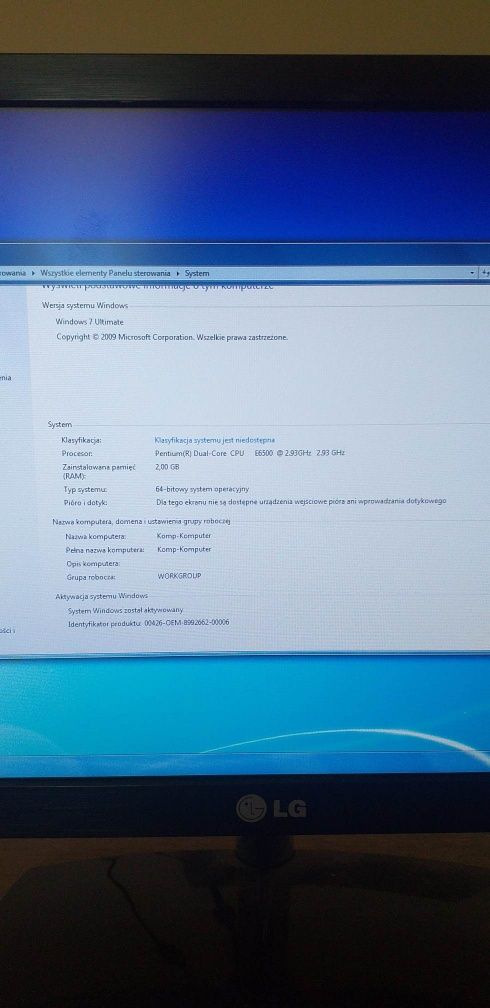
Task: Click the 64-bitowy system operacyjny value
Action: click(x=202, y=489)
